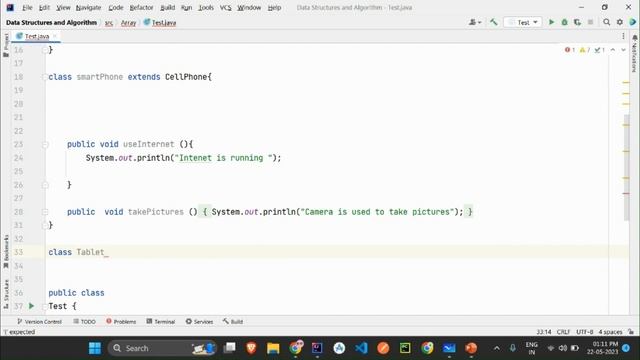640x360 pixels.
Task: Toggle fold at smartPhone closing brace line 31
Action: coord(45,225)
